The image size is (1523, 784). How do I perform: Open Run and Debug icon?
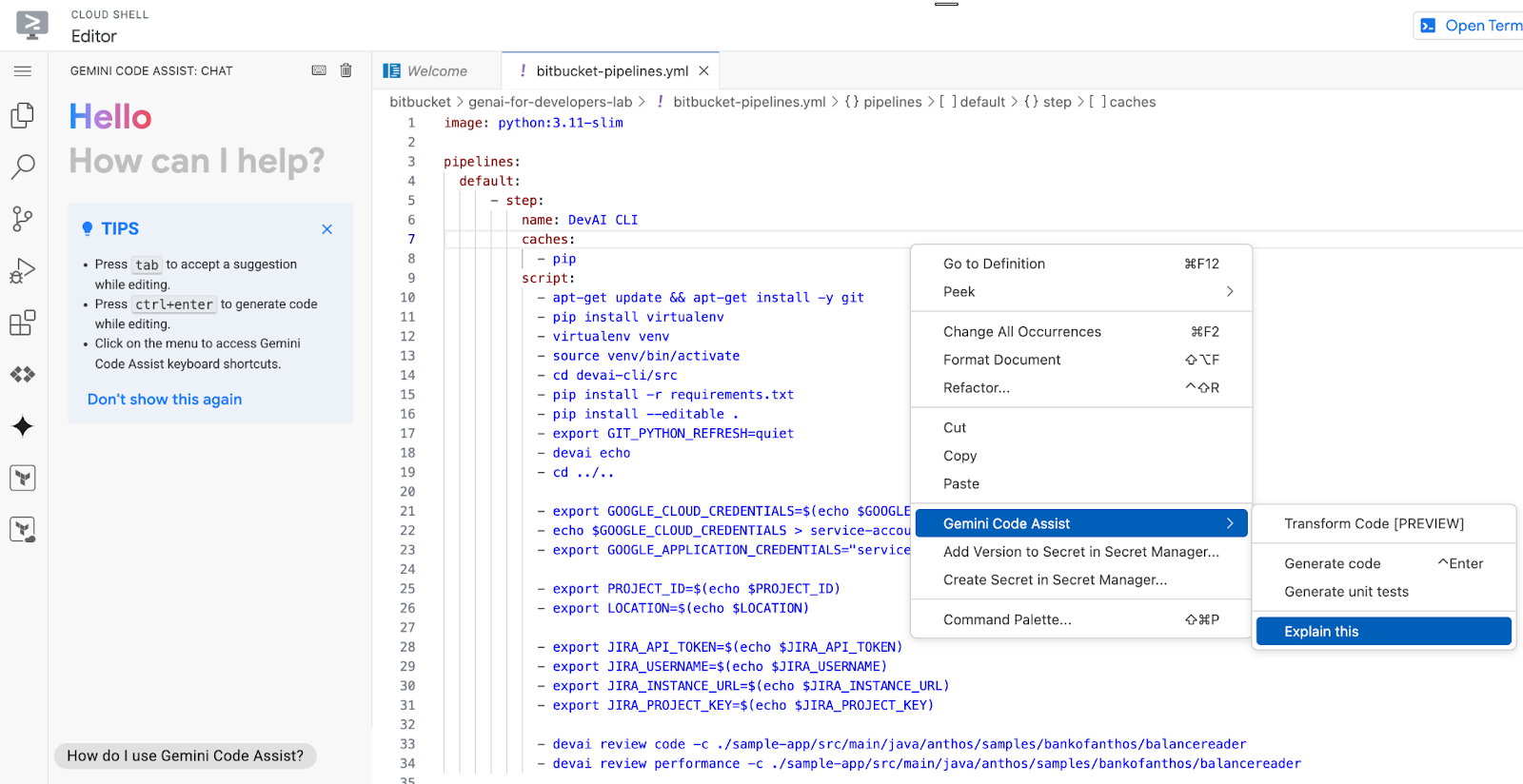23,271
